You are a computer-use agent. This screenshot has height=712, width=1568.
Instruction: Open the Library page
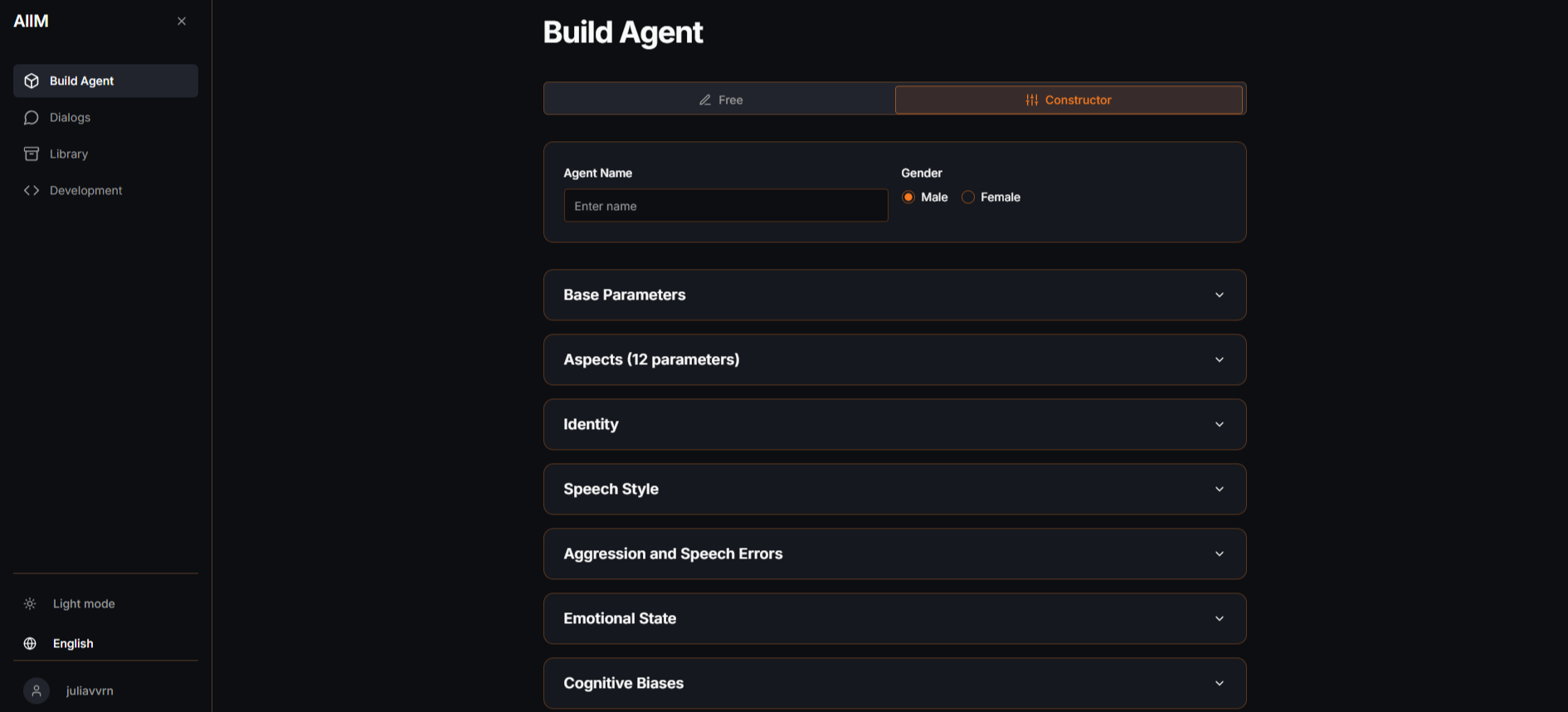pyautogui.click(x=105, y=154)
